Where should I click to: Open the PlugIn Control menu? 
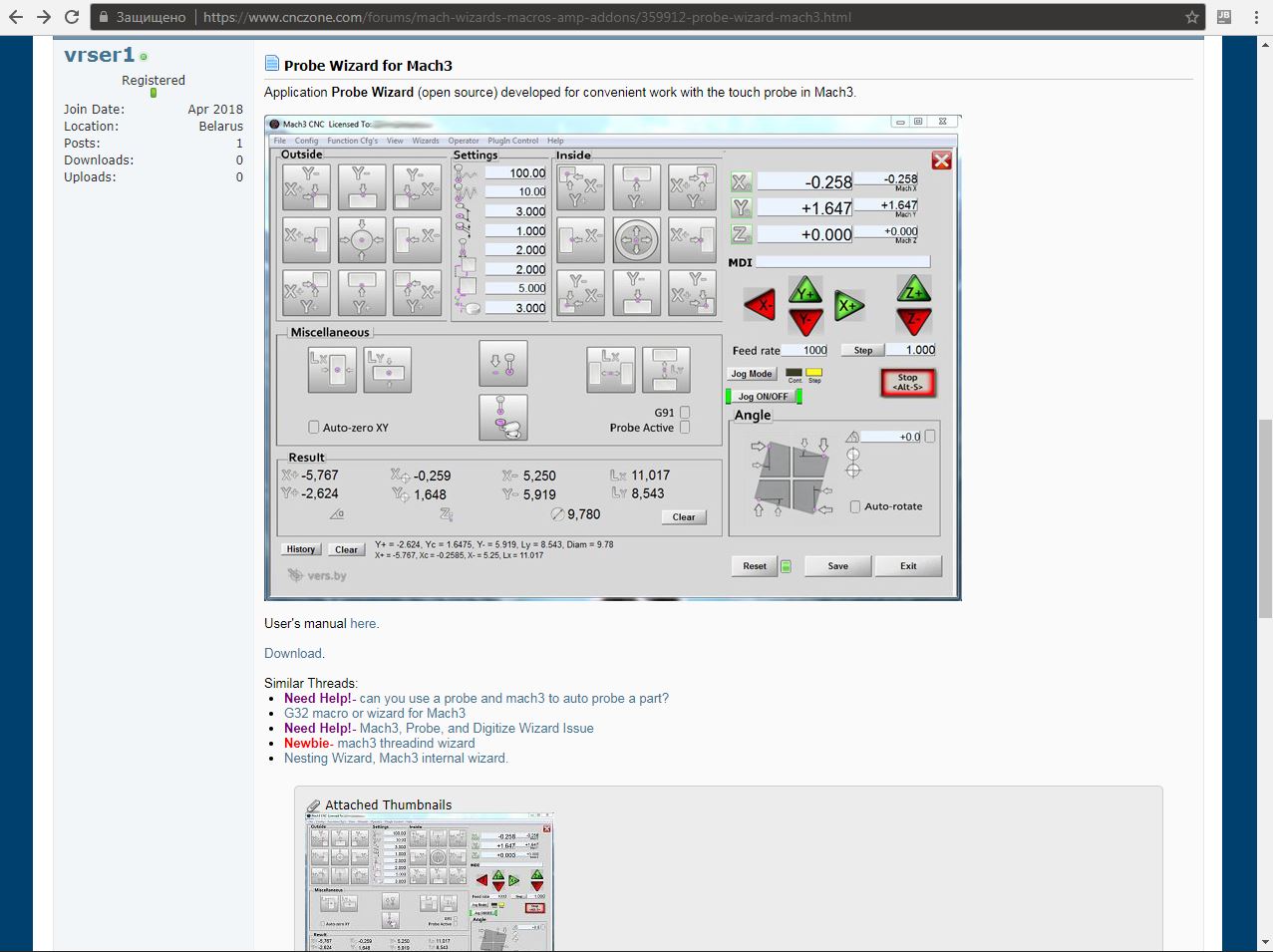tap(513, 141)
